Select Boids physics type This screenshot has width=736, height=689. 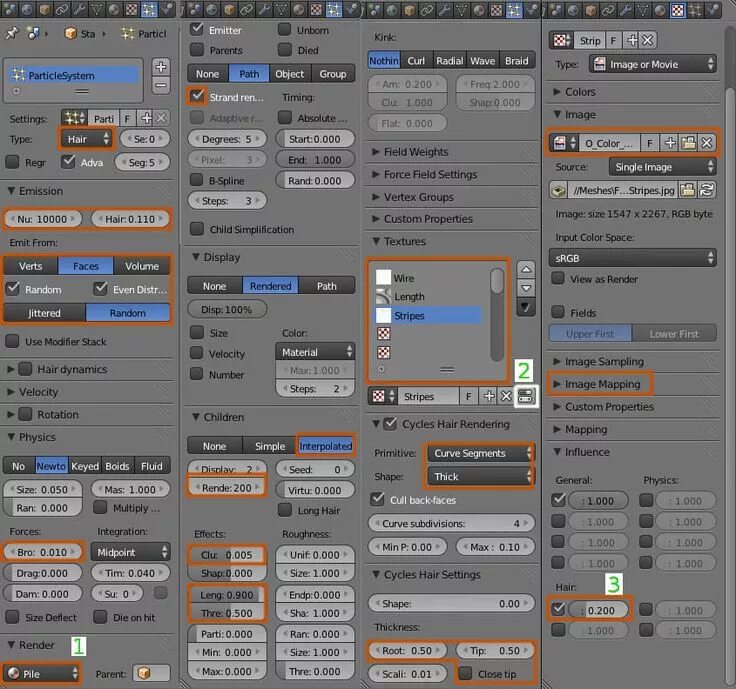tap(117, 466)
